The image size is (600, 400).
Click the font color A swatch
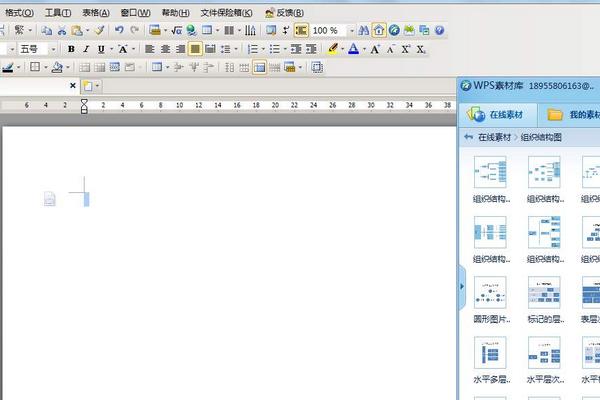click(353, 49)
